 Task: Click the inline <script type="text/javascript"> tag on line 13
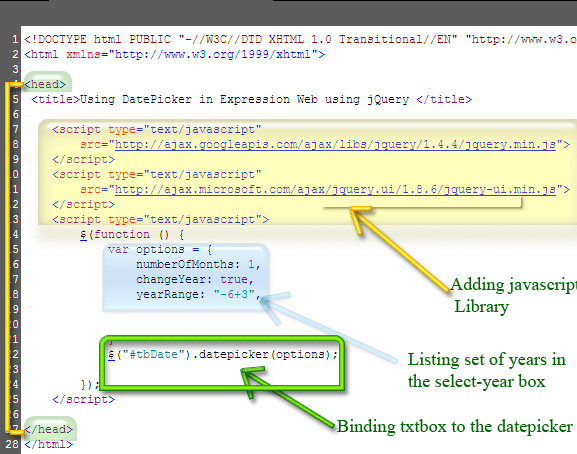point(160,220)
